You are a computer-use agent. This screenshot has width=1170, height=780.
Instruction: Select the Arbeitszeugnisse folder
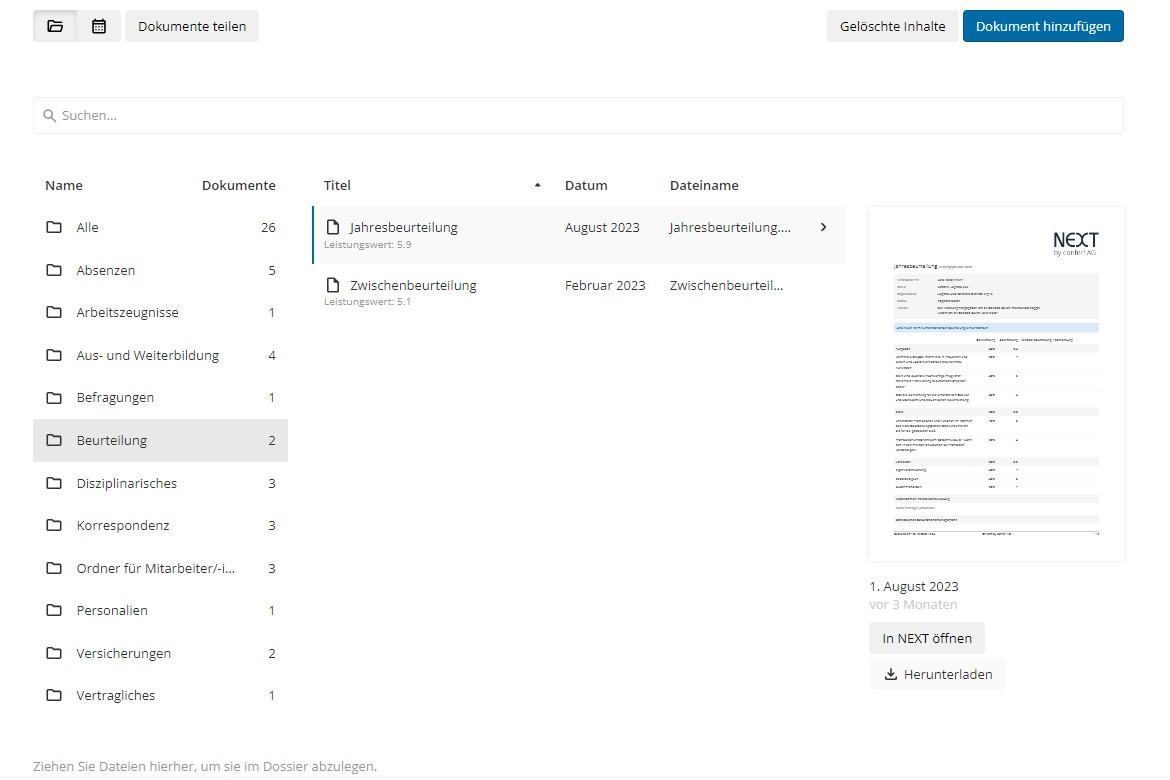[x=127, y=312]
